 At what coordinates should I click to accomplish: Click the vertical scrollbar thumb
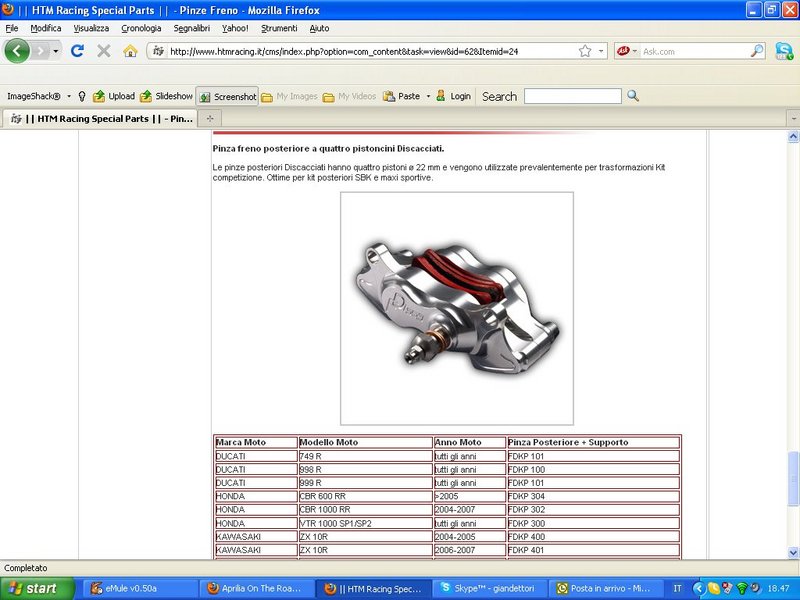point(793,480)
